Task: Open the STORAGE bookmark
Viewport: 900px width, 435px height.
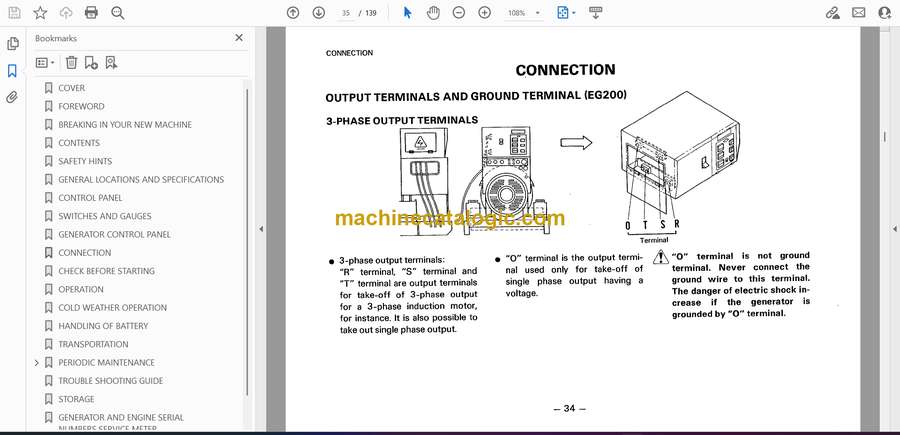Action: 76,399
